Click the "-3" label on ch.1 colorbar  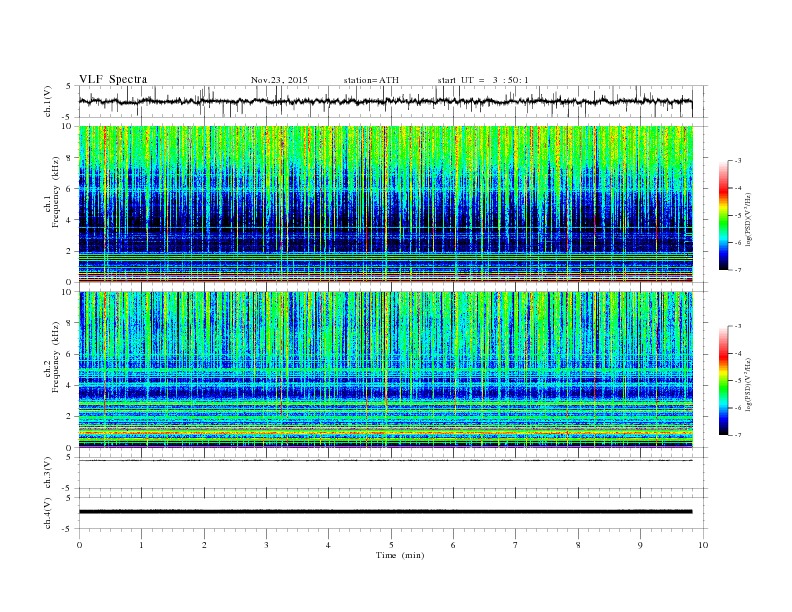(737, 161)
